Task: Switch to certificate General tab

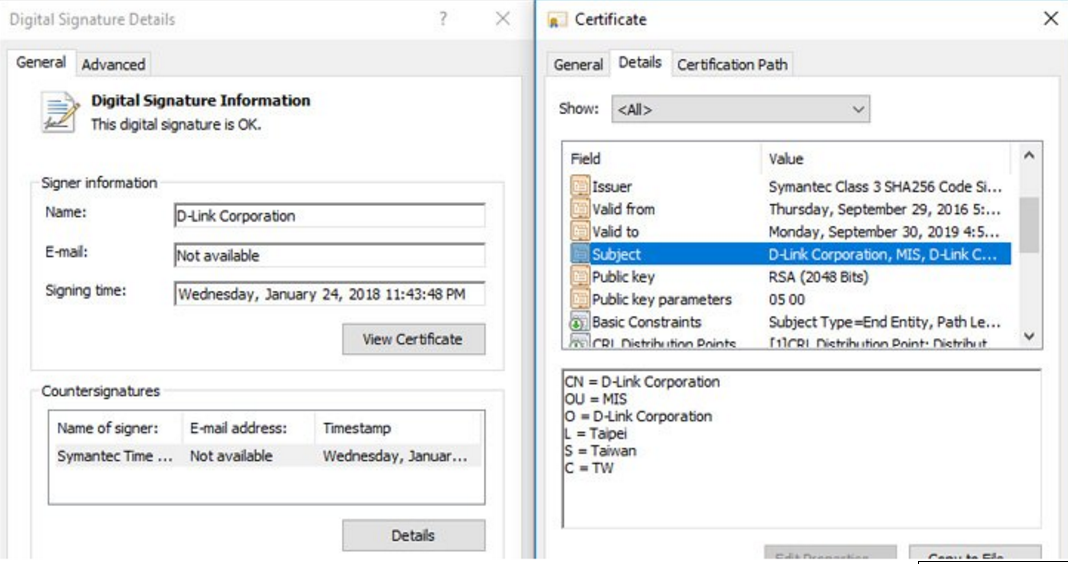Action: click(x=578, y=64)
